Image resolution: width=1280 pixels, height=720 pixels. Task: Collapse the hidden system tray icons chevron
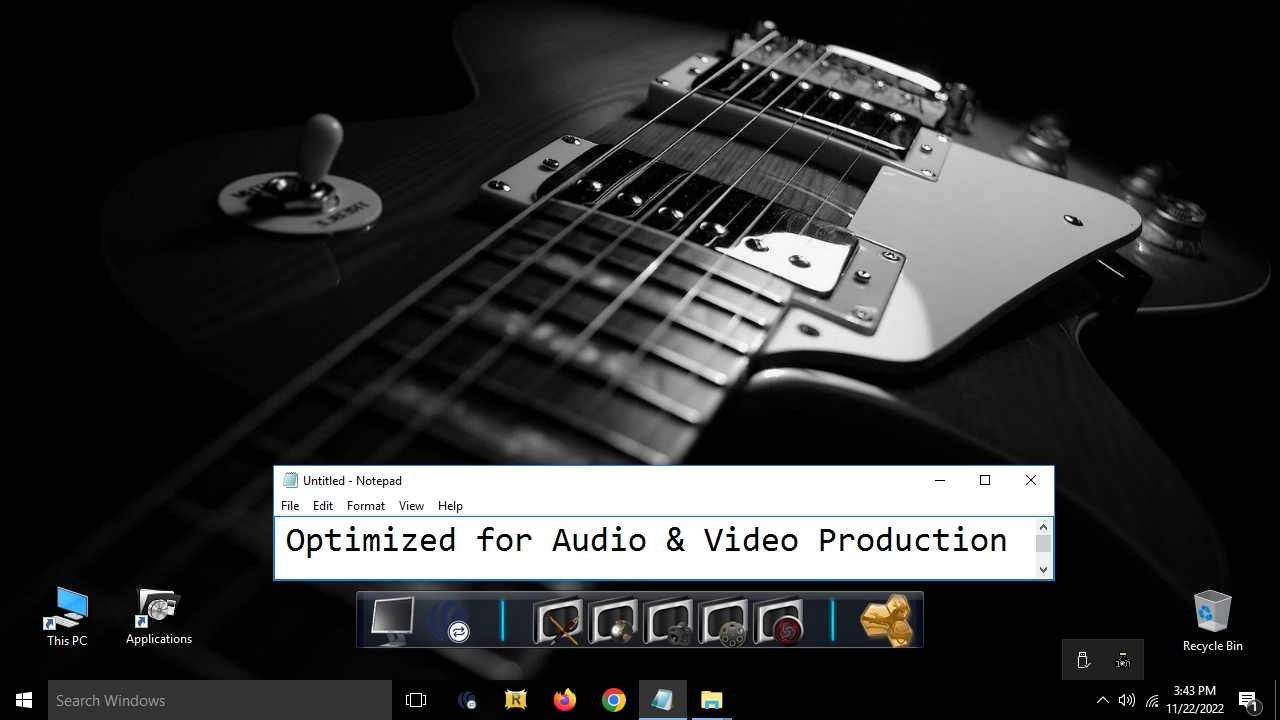pos(1102,700)
